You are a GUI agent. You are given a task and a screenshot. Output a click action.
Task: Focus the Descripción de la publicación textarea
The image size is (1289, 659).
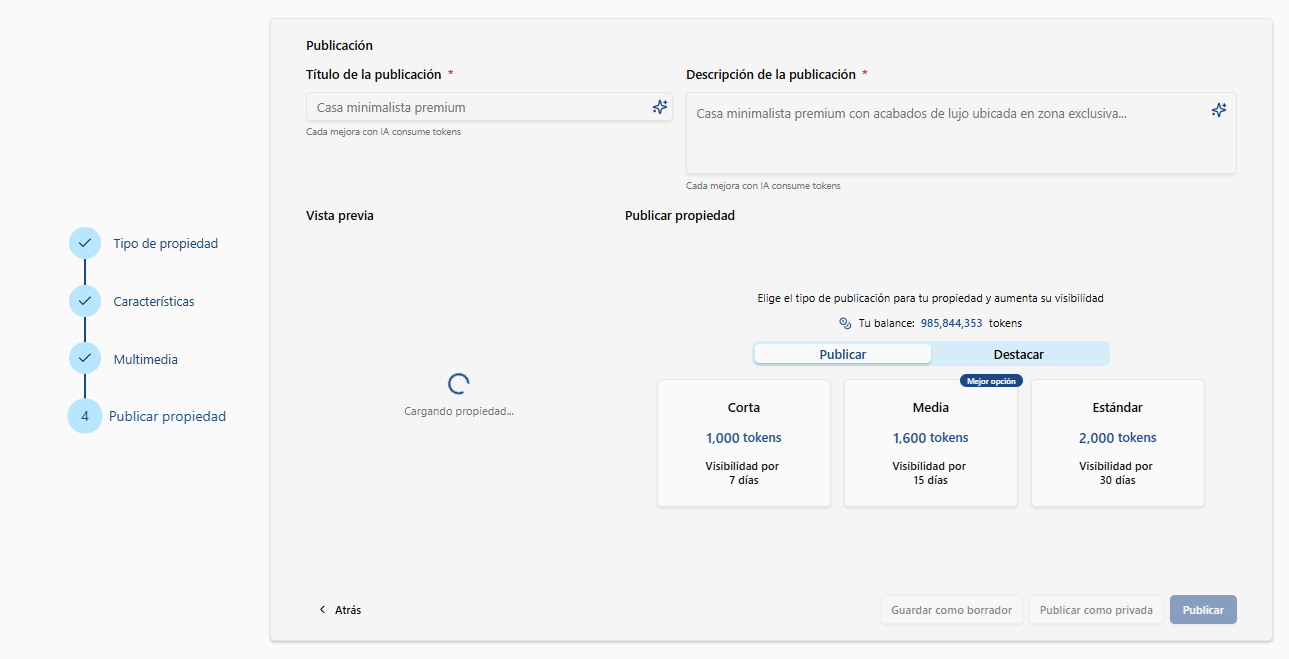coord(950,133)
